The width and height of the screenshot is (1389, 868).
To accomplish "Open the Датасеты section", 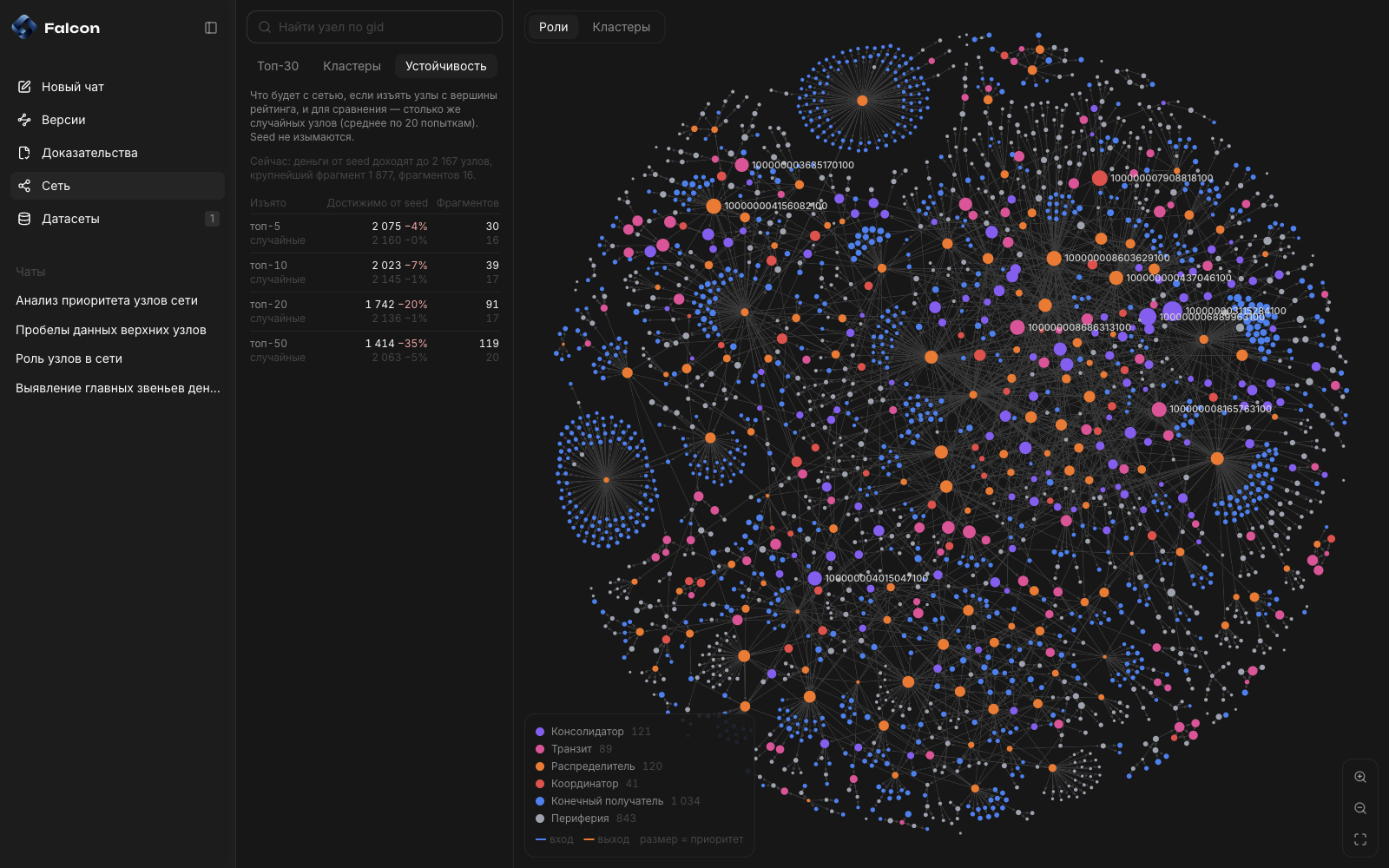I will pyautogui.click(x=117, y=219).
